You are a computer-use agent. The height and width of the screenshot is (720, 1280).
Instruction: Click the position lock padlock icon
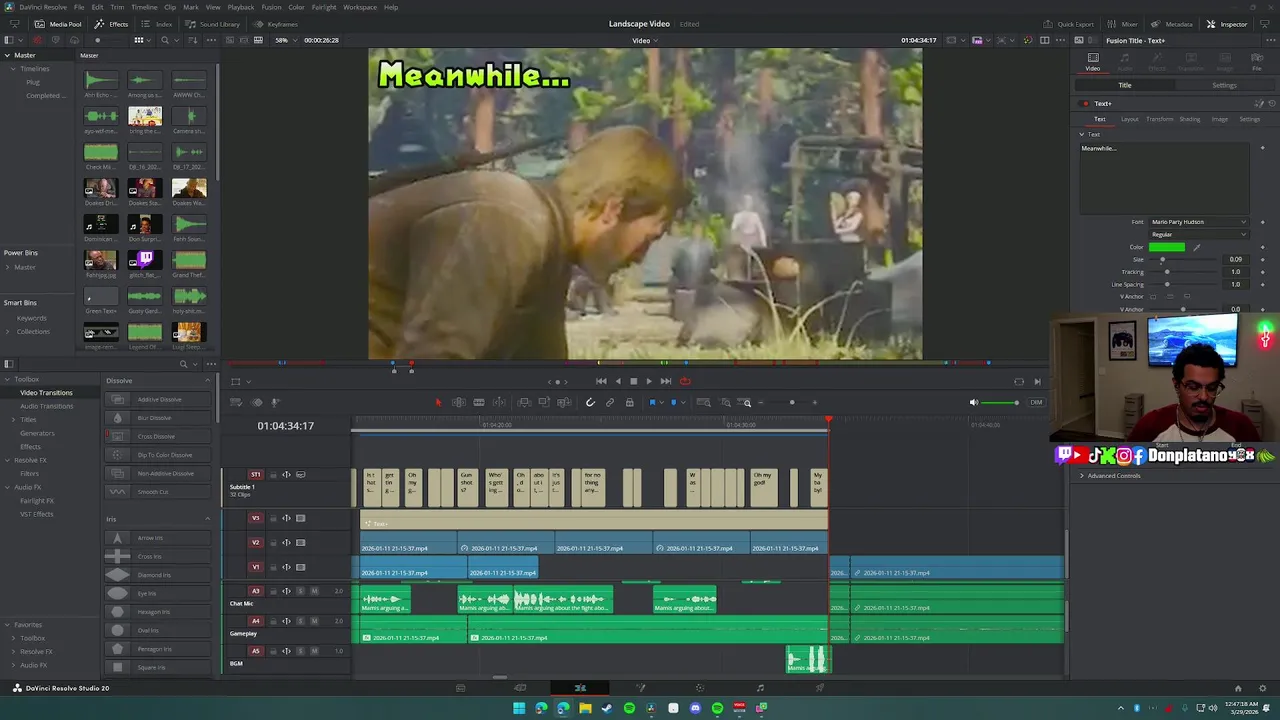point(629,402)
